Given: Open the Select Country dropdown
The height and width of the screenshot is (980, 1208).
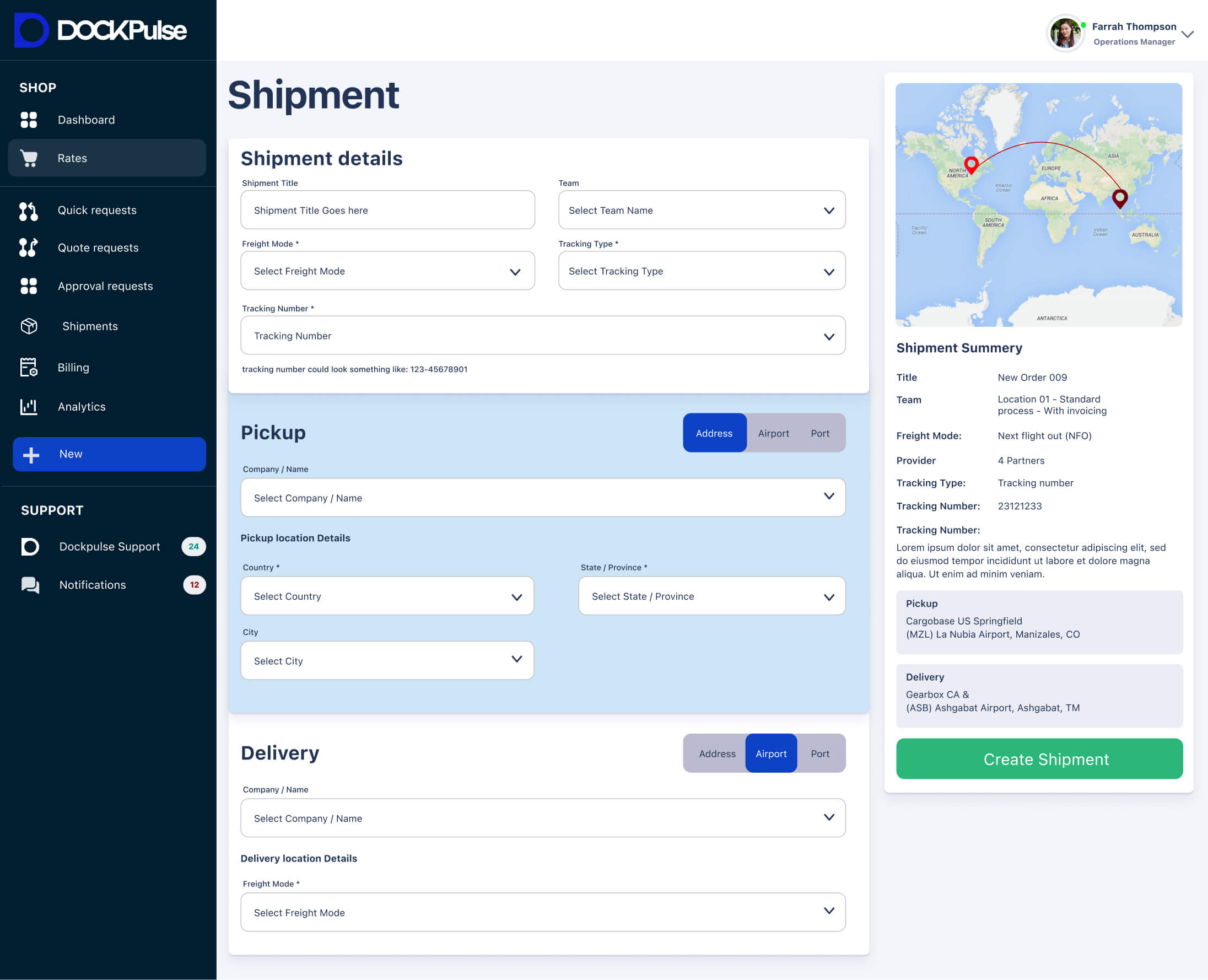Looking at the screenshot, I should click(387, 596).
